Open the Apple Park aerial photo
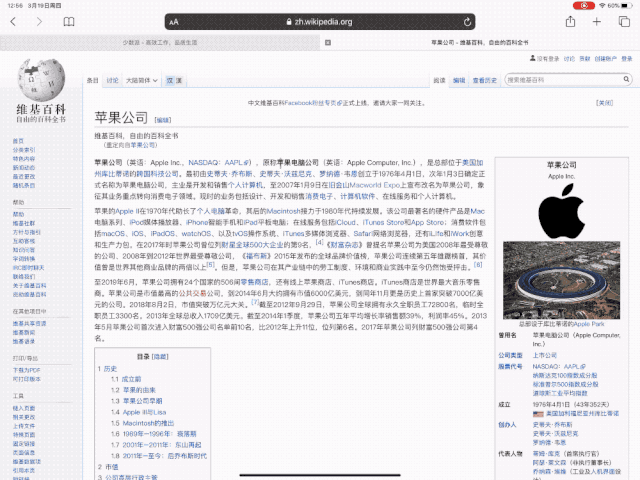640x480 pixels. (561, 280)
